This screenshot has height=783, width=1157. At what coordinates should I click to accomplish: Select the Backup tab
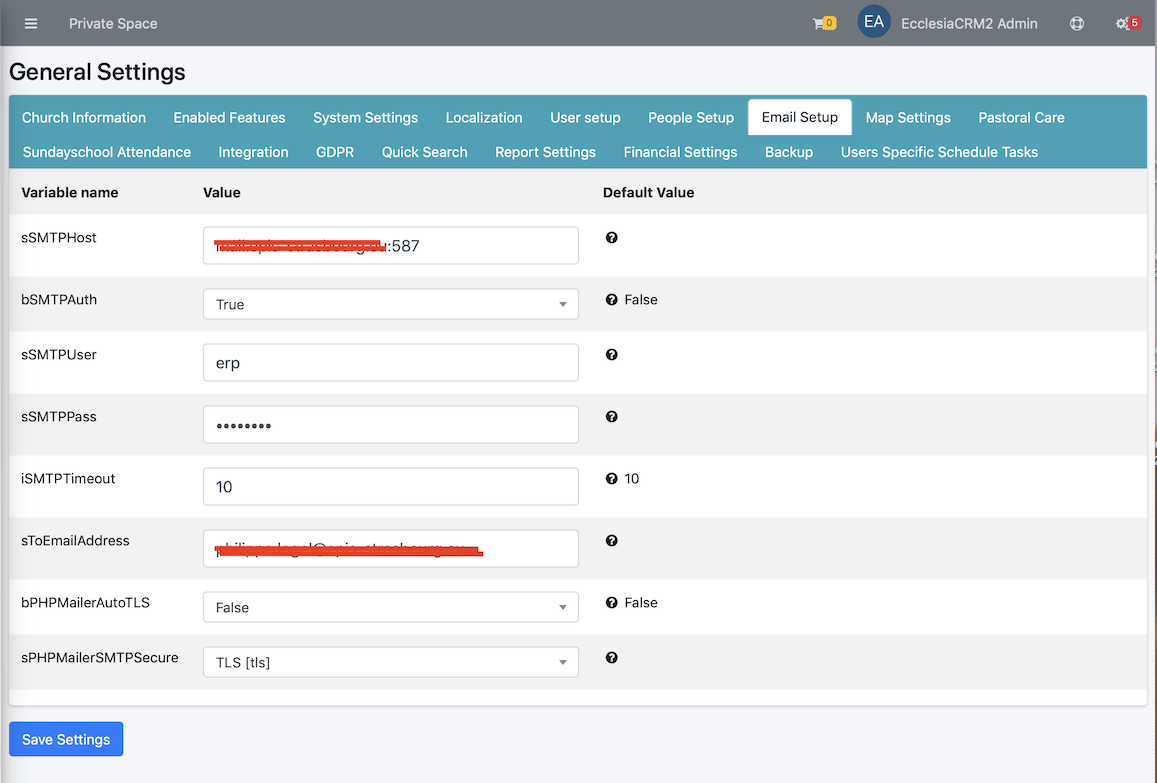click(789, 152)
